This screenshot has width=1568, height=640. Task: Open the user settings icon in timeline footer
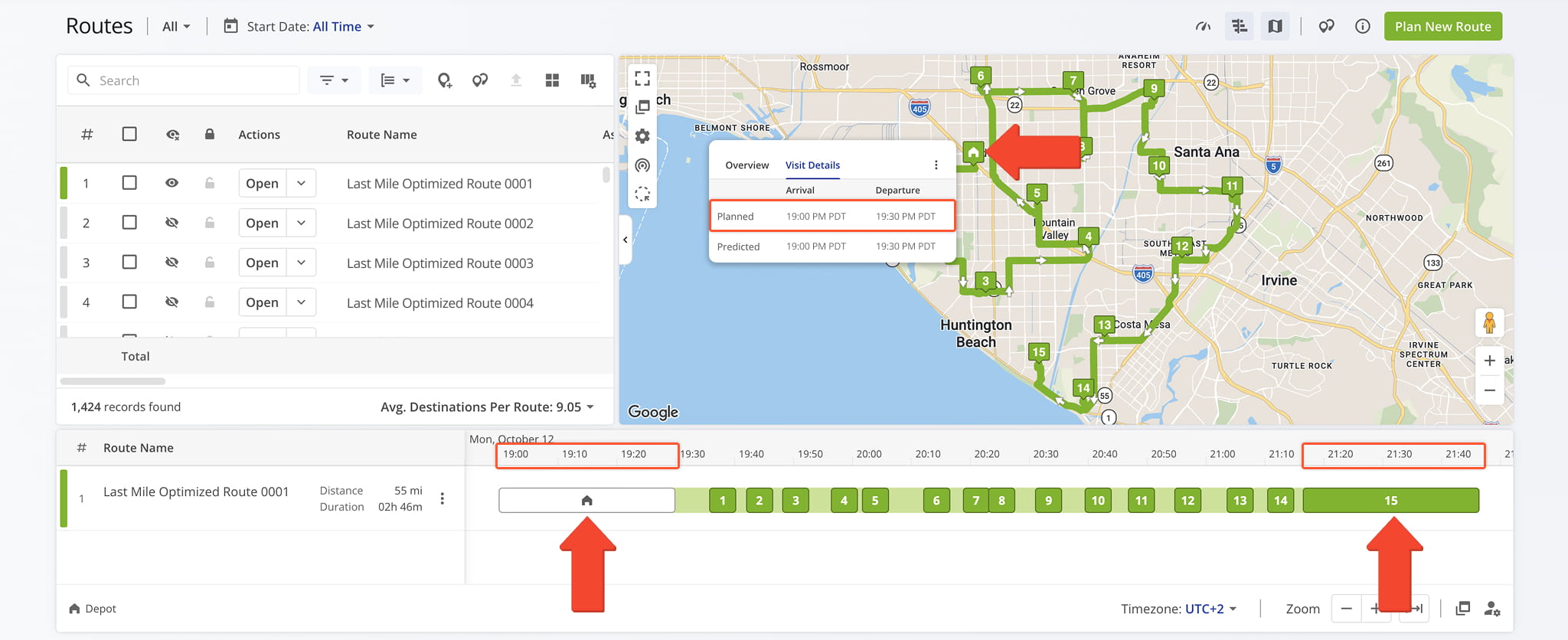click(x=1491, y=609)
